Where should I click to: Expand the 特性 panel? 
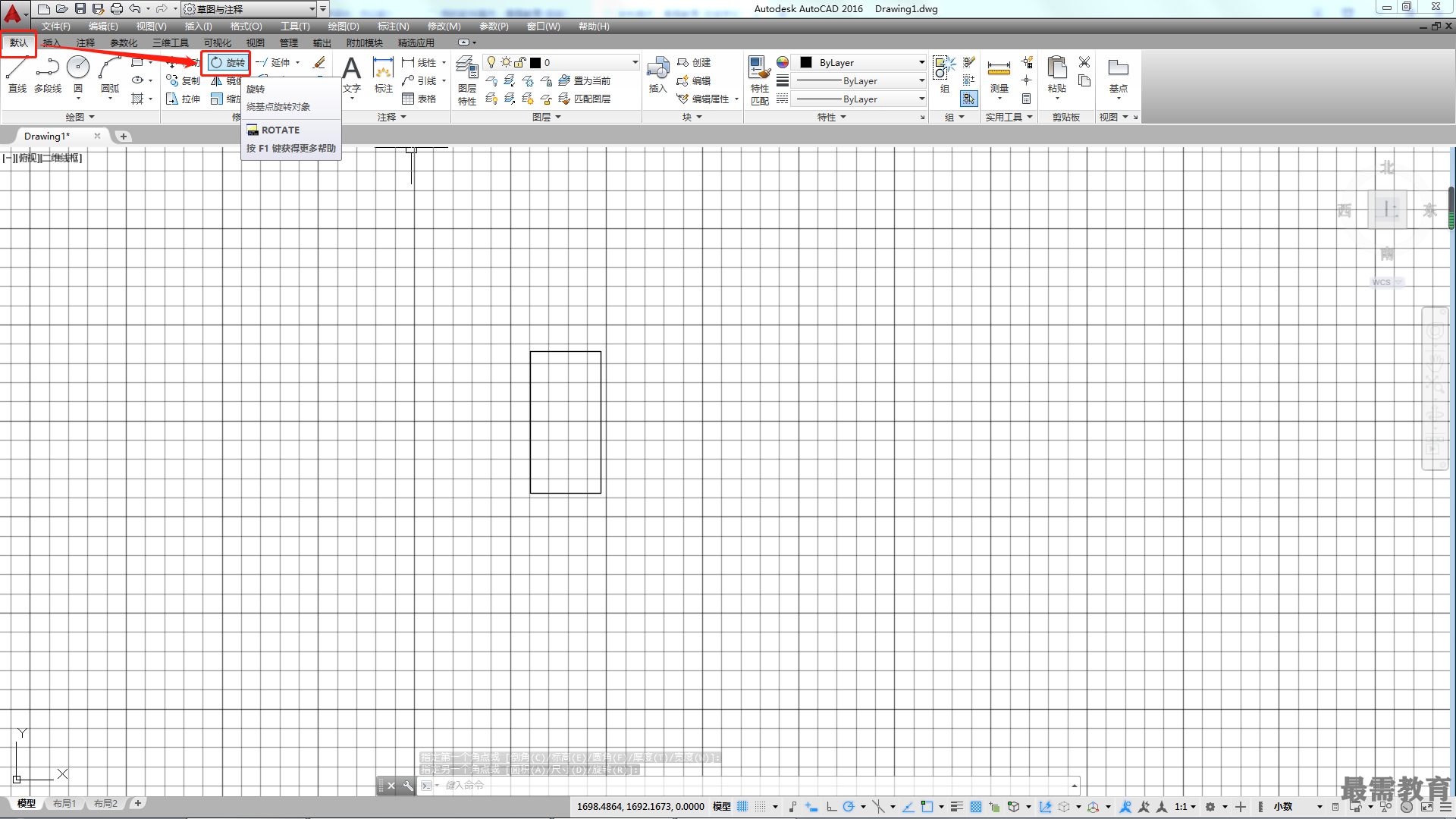coord(832,117)
